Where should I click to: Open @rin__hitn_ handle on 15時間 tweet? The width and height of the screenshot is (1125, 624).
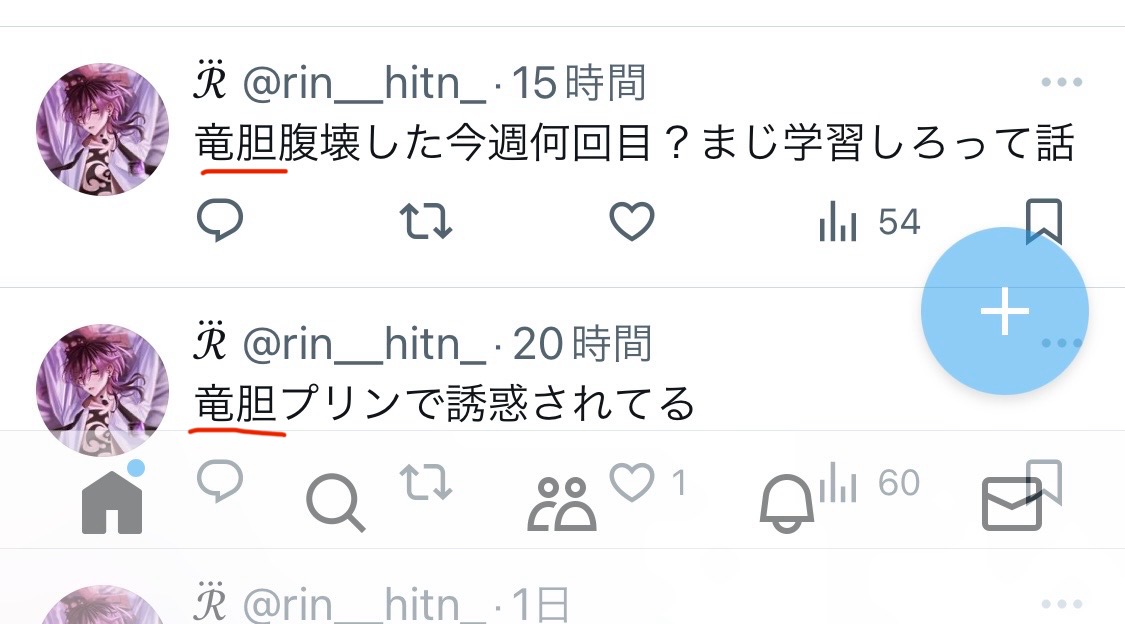click(x=364, y=83)
